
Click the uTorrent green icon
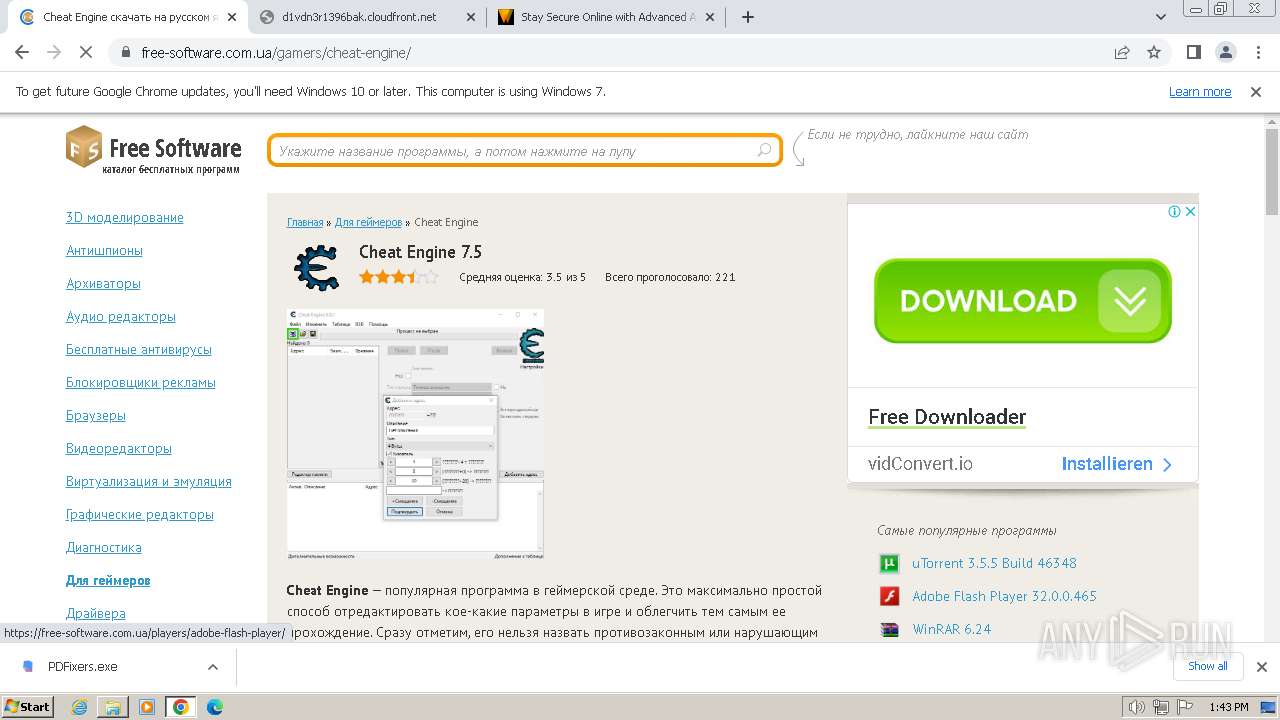[889, 563]
